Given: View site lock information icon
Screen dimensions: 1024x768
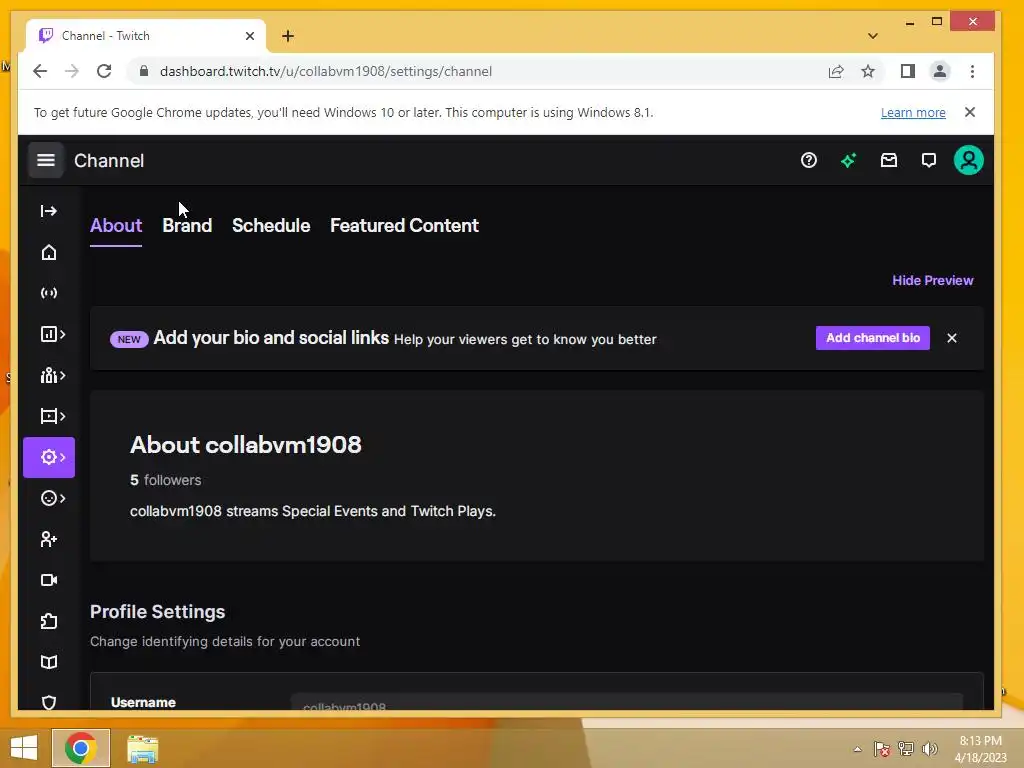Looking at the screenshot, I should tap(144, 71).
